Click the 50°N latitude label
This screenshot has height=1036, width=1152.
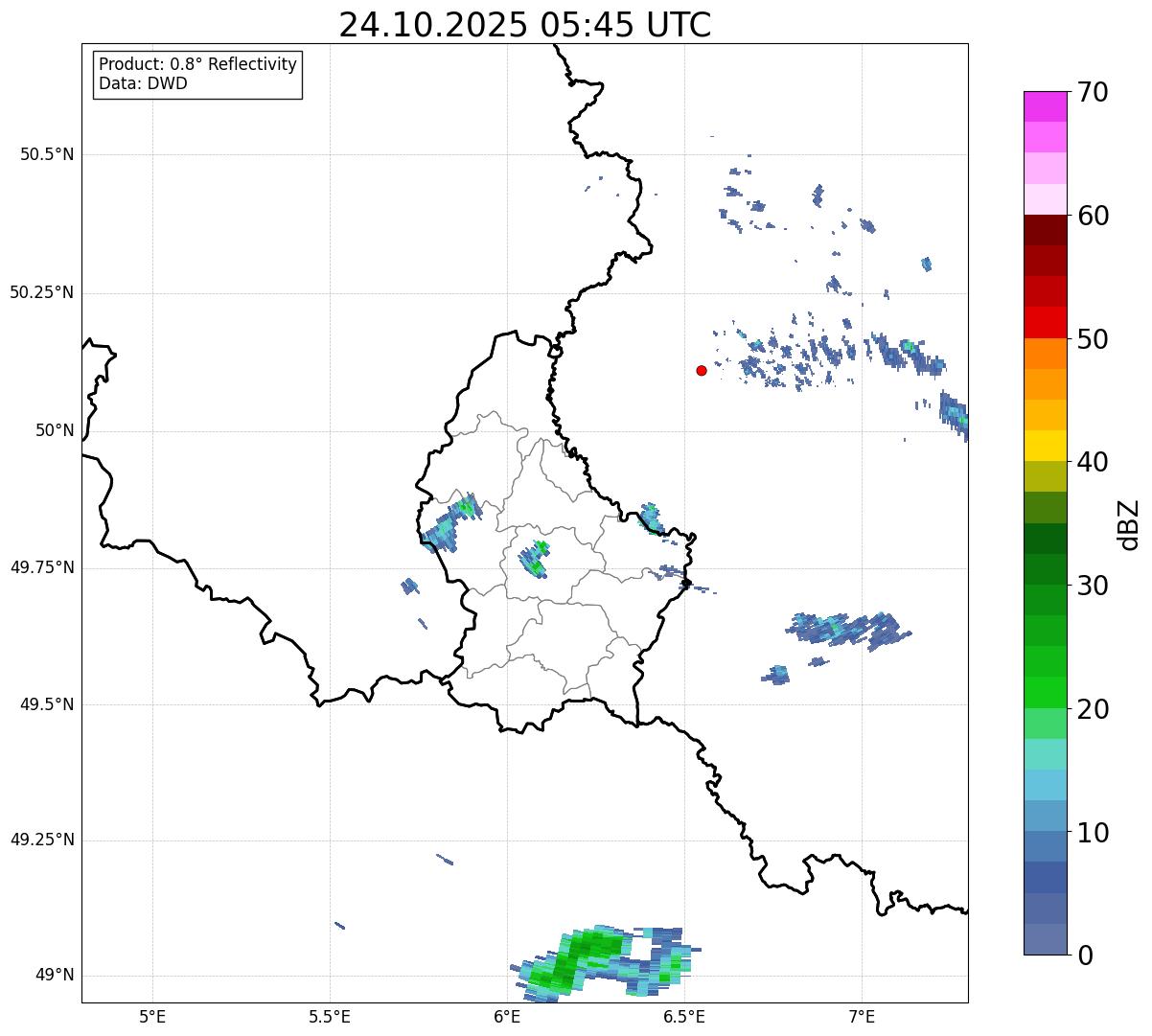tap(55, 430)
